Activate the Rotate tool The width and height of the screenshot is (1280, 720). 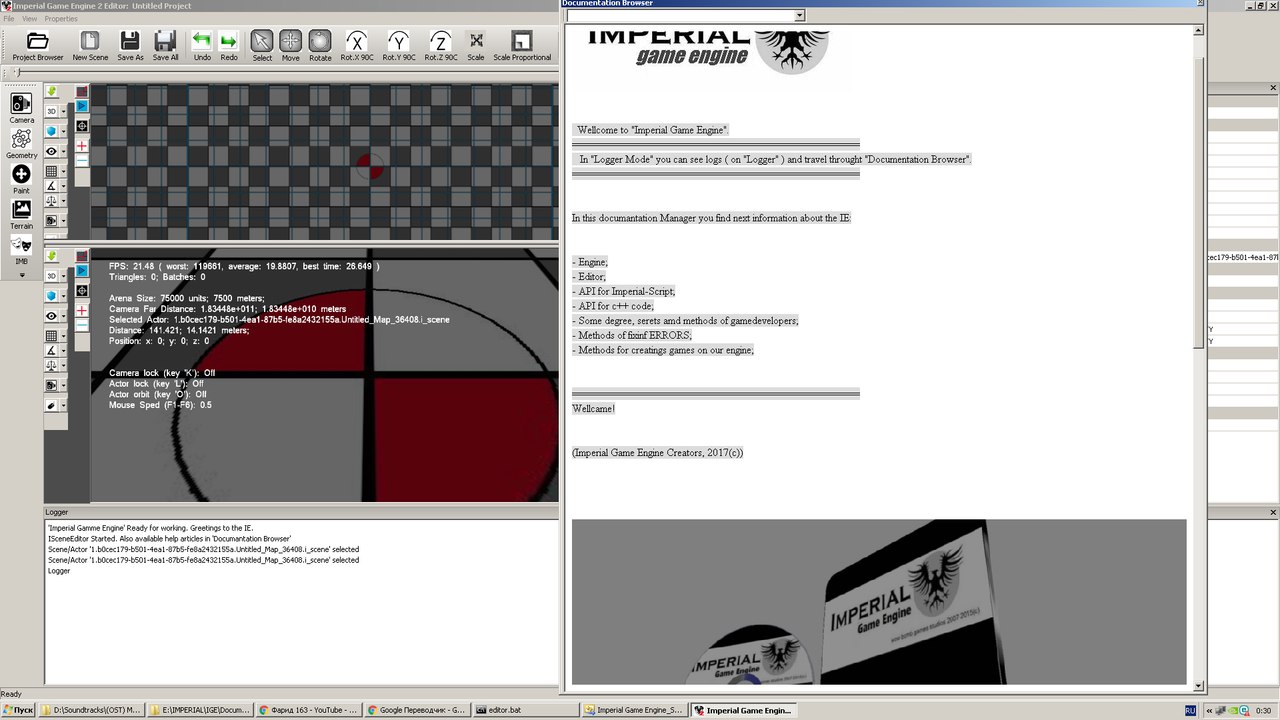click(x=320, y=45)
